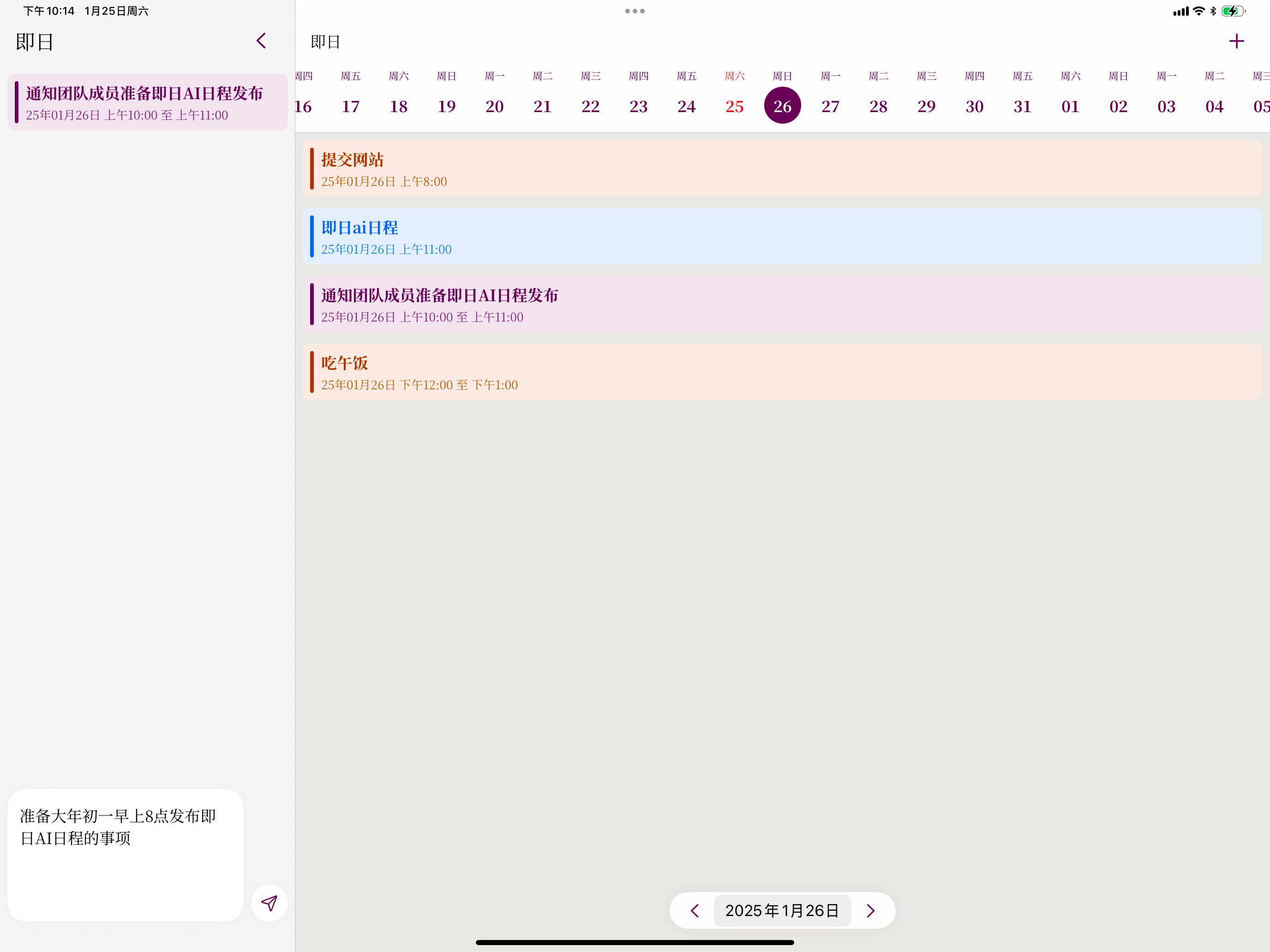
Task: Select date 25 周六 in week strip
Action: 734,106
